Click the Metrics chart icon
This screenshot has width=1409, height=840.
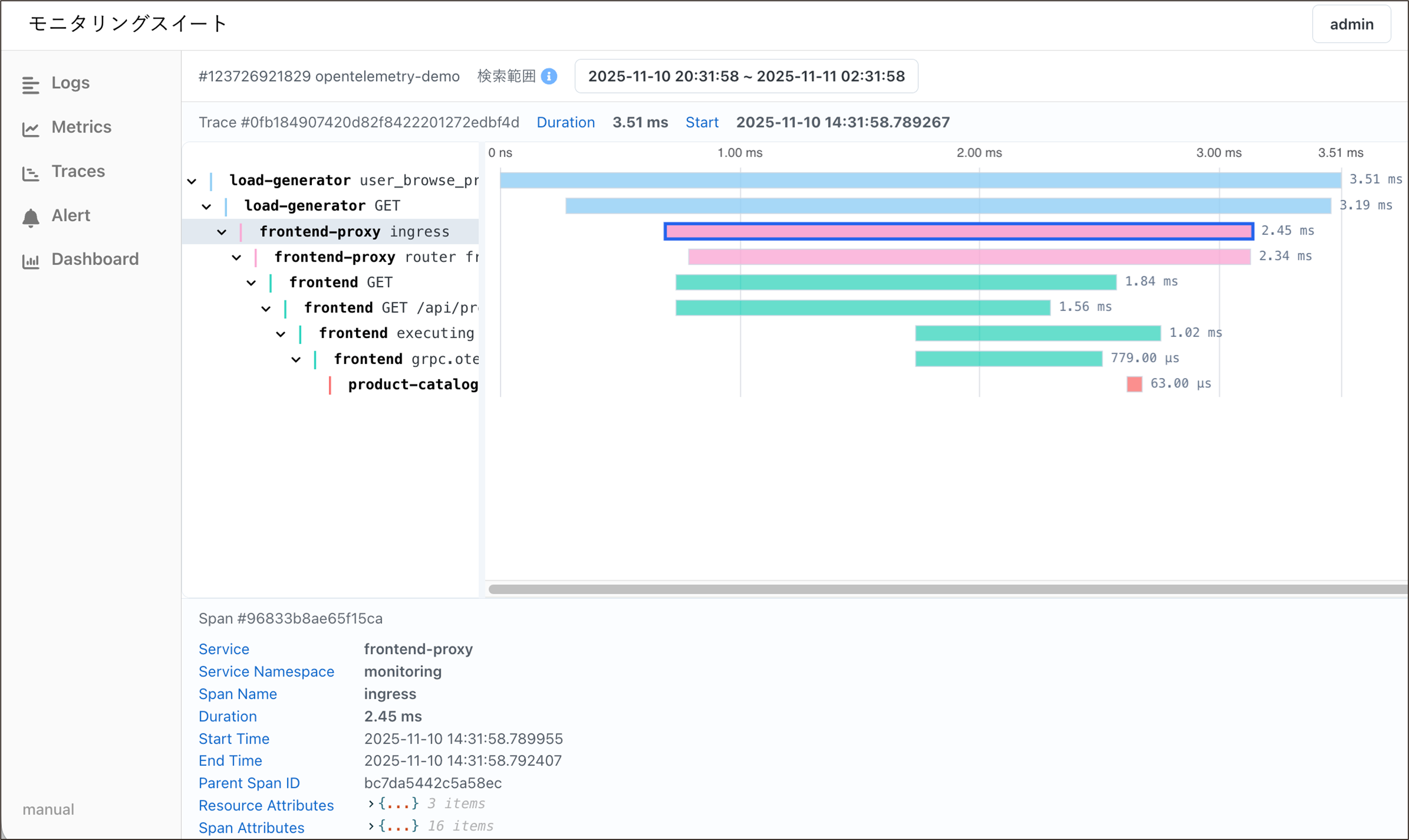click(x=31, y=129)
